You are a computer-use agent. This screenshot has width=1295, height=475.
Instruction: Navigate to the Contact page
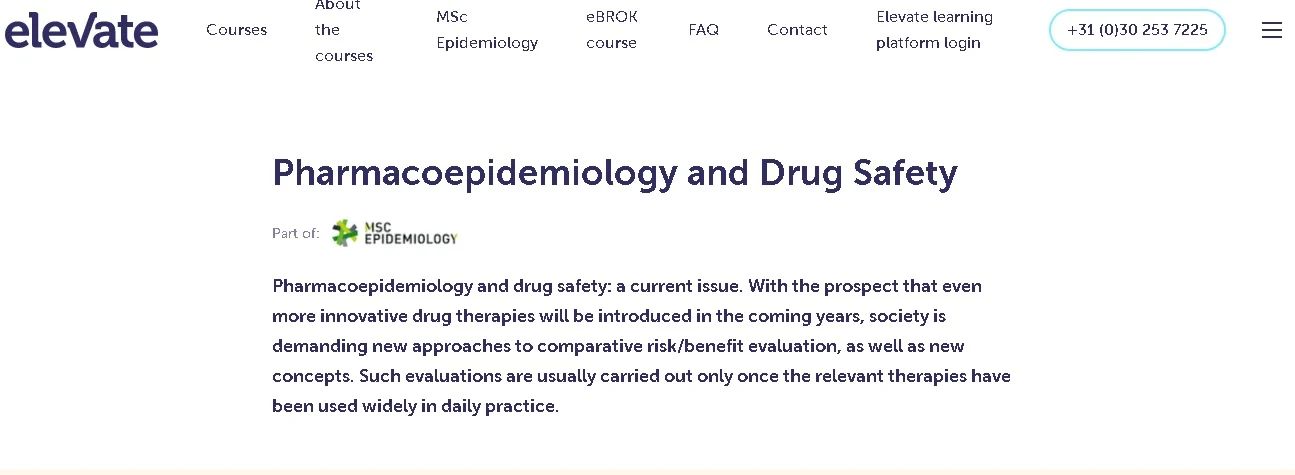tap(797, 30)
